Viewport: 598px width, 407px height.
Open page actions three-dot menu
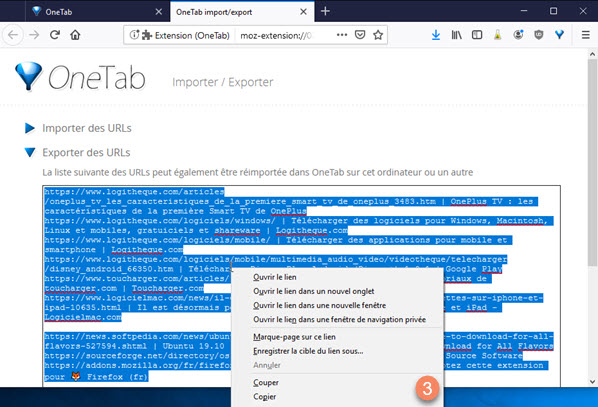pyautogui.click(x=342, y=35)
